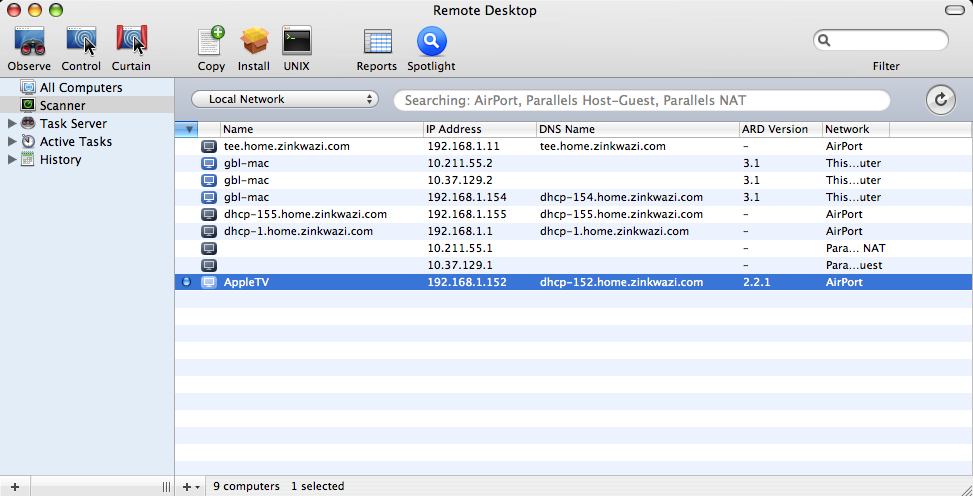The image size is (973, 496).
Task: Expand the Task Server disclosure triangle
Action: (x=12, y=124)
